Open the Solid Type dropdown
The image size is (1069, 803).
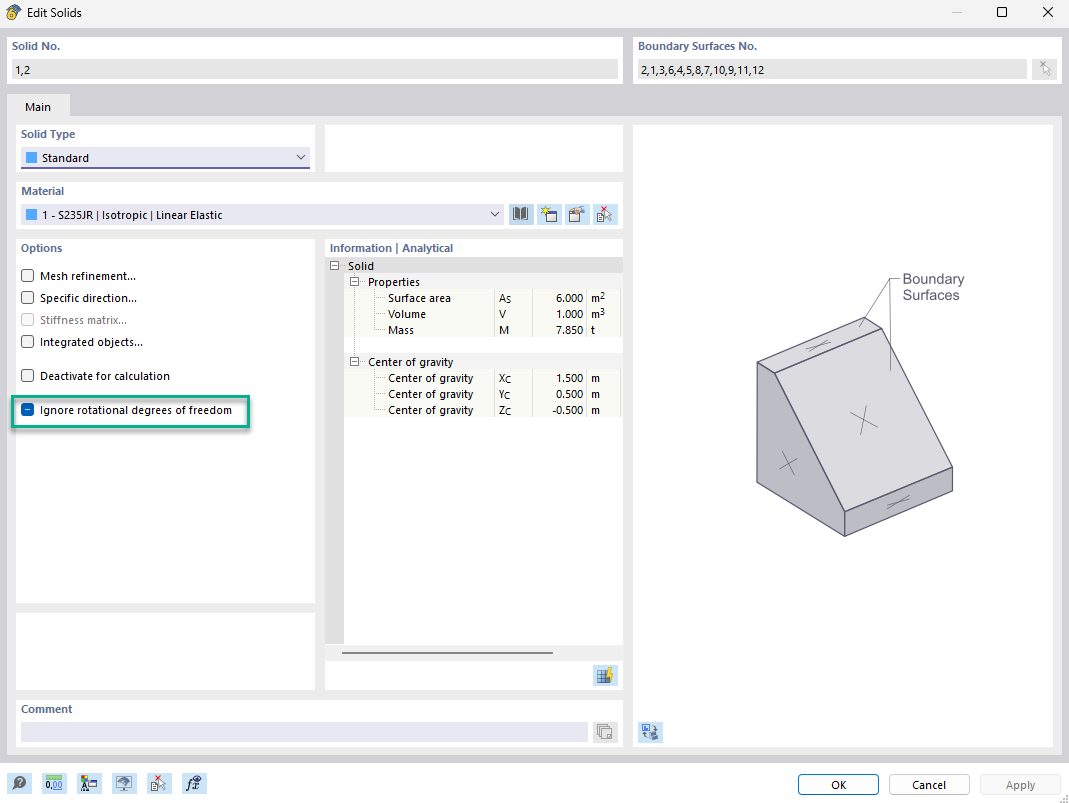coord(165,157)
